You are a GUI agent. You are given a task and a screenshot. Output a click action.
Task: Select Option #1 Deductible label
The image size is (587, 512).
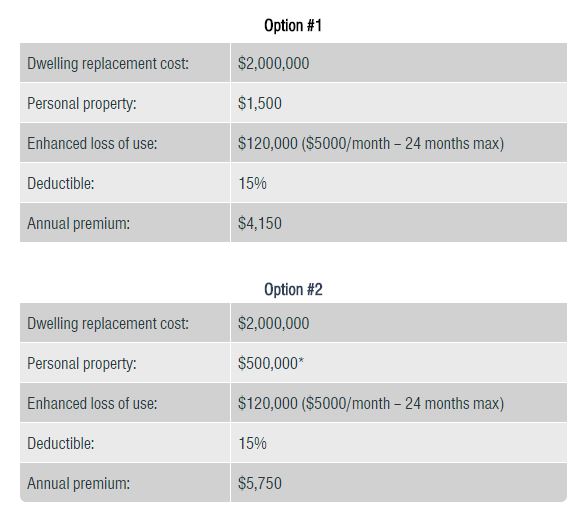(61, 184)
